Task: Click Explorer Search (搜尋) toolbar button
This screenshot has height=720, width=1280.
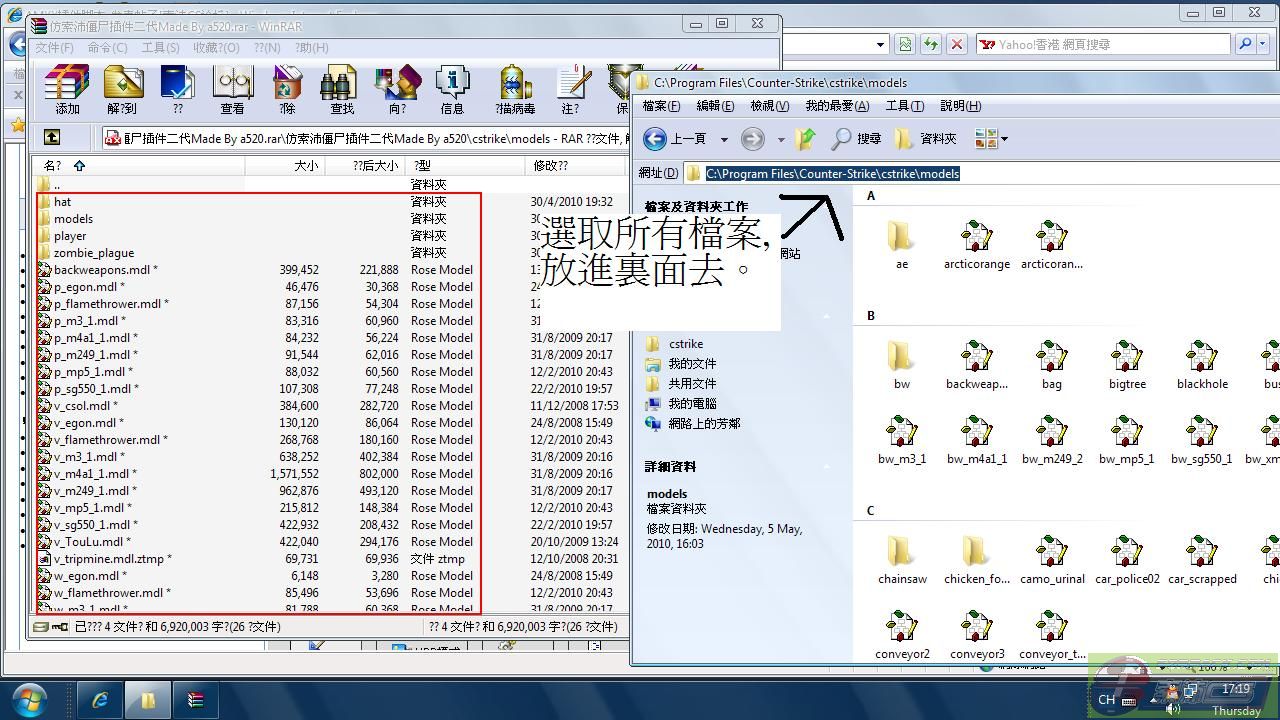Action: tap(856, 139)
